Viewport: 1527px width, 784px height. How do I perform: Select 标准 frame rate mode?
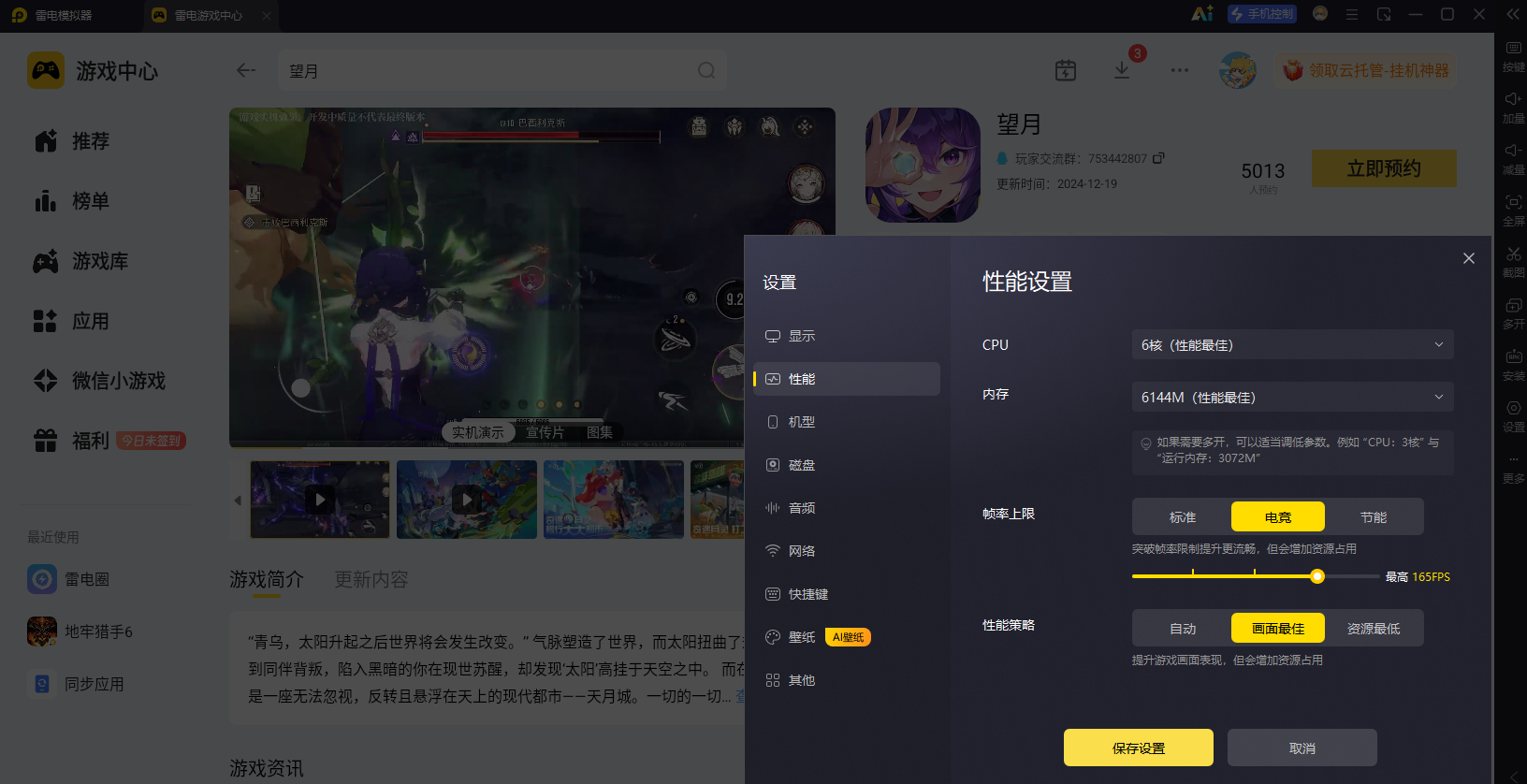point(1183,516)
